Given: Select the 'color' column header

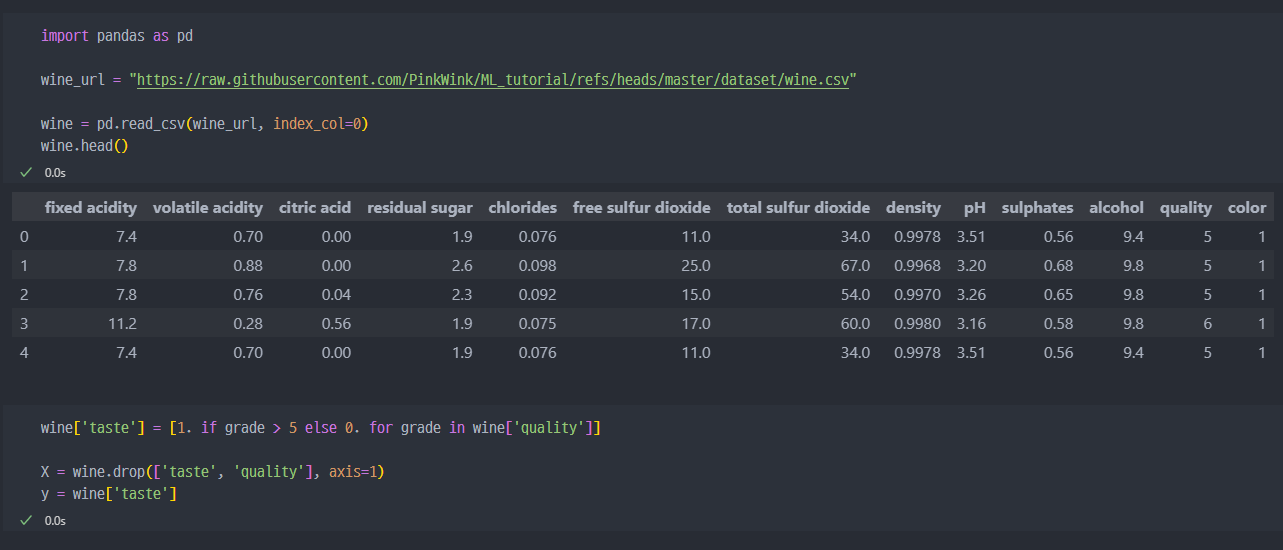Looking at the screenshot, I should point(1247,208).
